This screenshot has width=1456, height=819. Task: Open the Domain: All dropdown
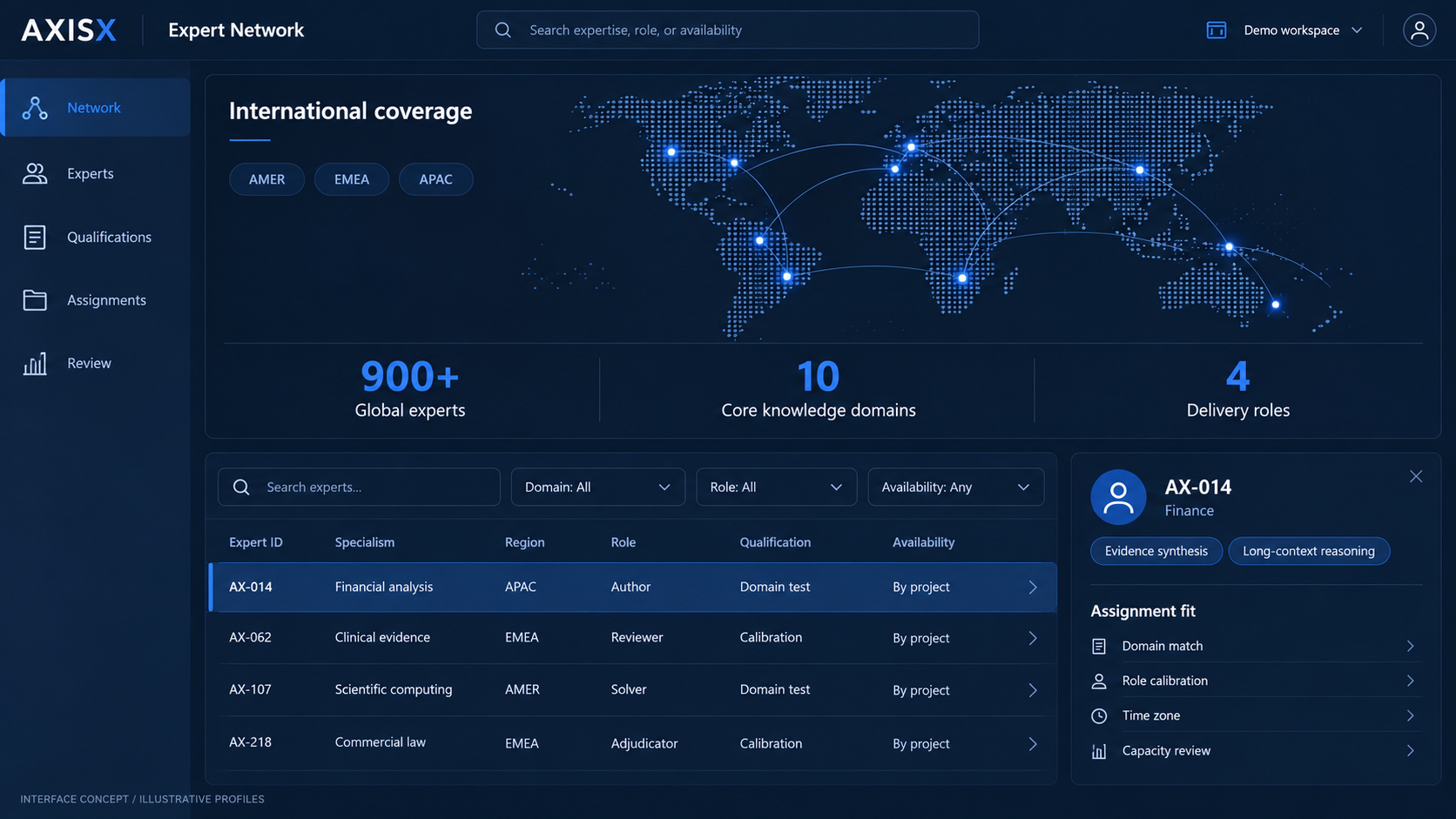click(597, 487)
